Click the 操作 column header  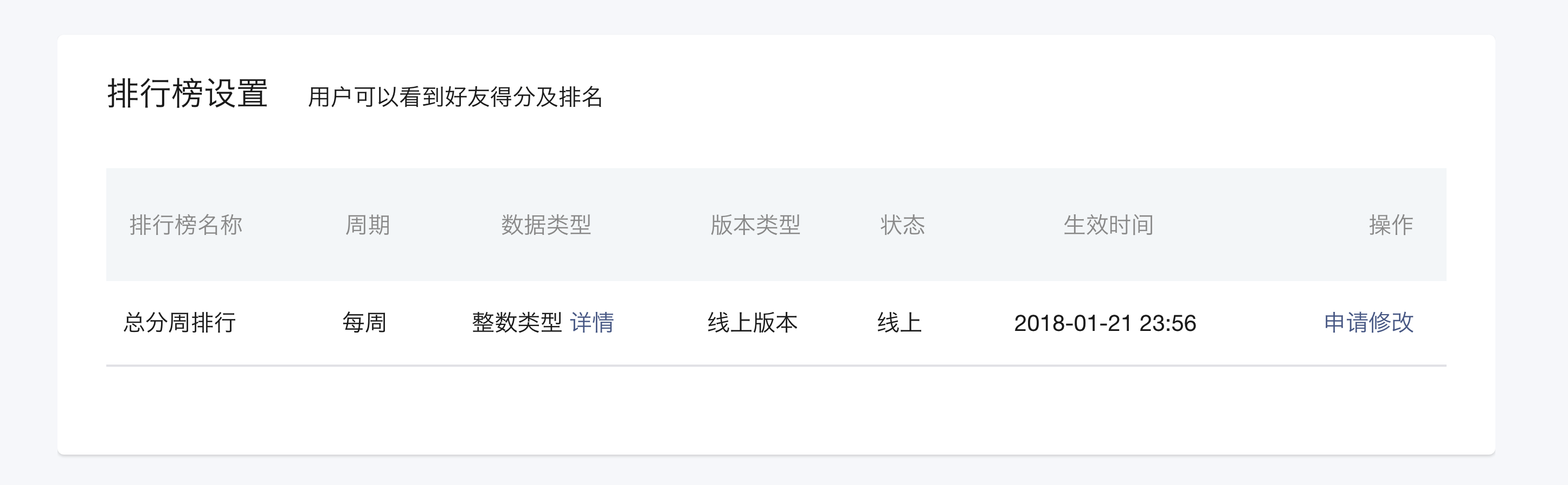click(x=1391, y=225)
